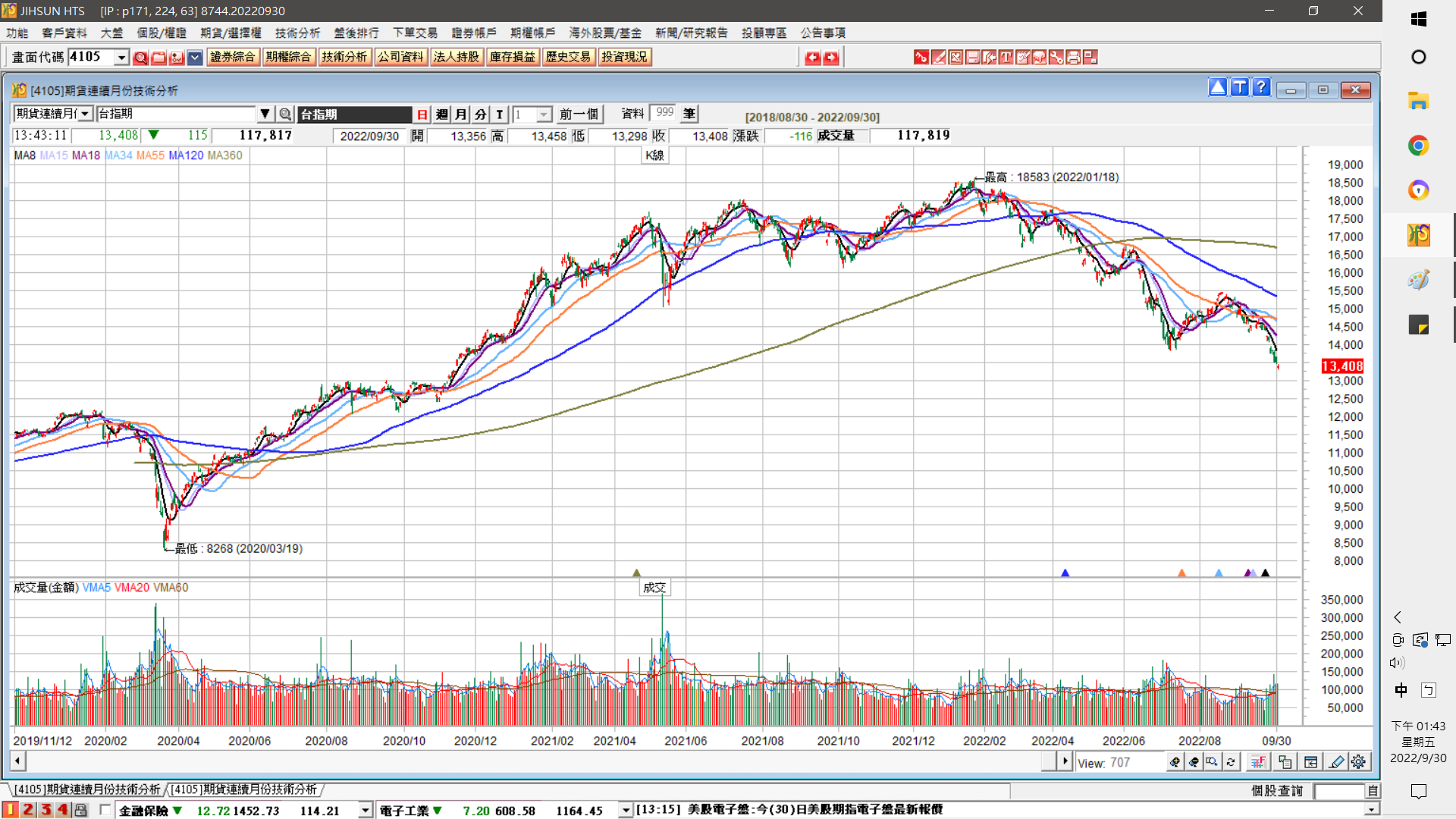Expand the 畫面代碼 4105 dropdown
The image size is (1456, 819).
click(121, 58)
